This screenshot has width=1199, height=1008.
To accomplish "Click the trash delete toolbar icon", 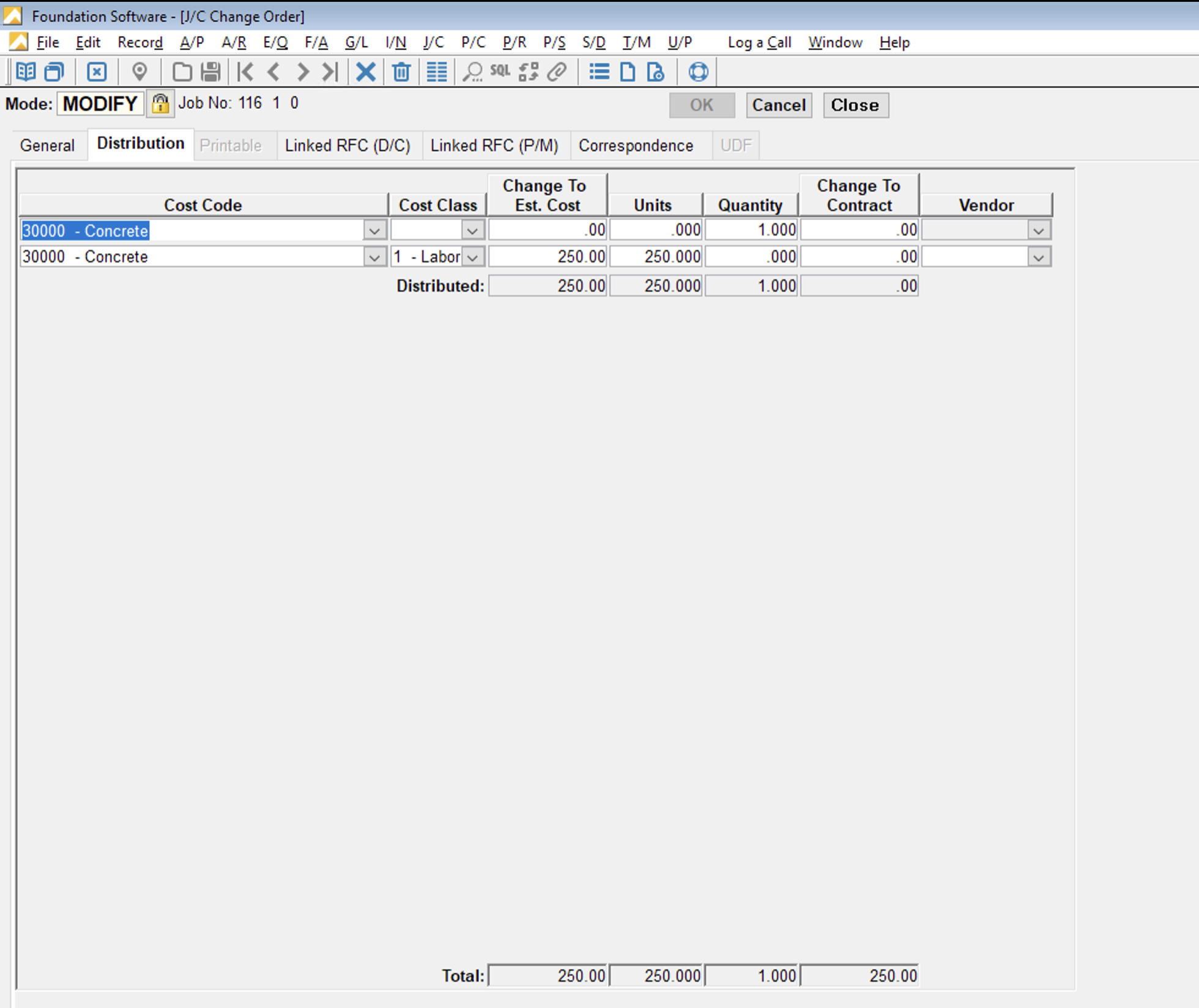I will point(401,72).
